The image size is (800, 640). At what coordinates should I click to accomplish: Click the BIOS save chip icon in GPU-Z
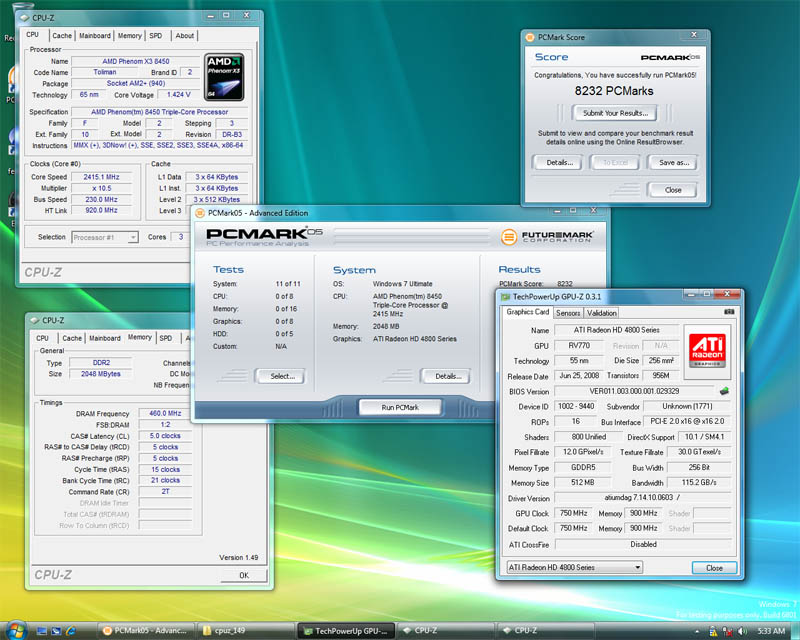coord(724,391)
